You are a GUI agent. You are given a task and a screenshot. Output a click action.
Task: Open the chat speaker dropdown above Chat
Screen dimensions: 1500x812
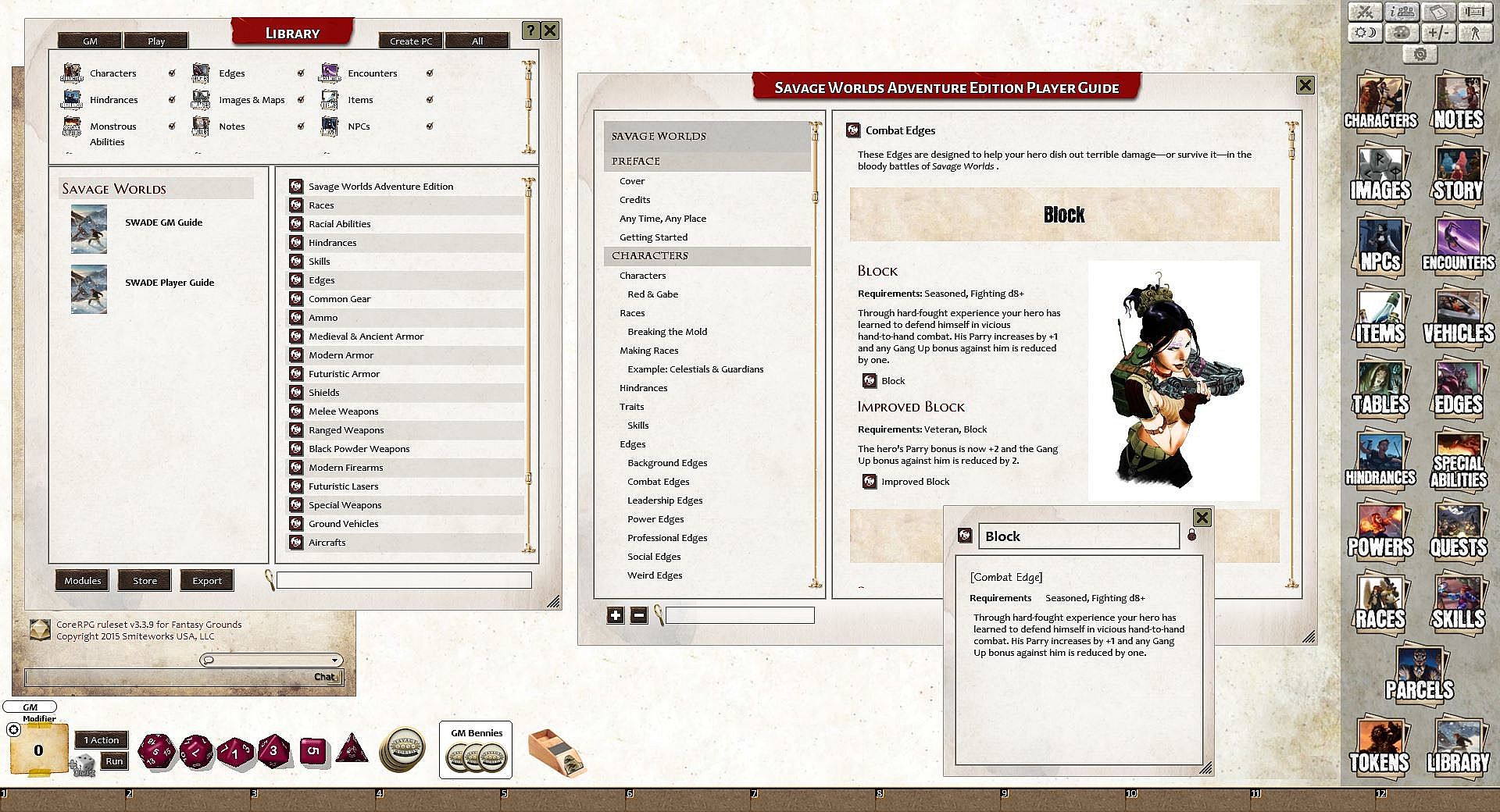point(270,660)
